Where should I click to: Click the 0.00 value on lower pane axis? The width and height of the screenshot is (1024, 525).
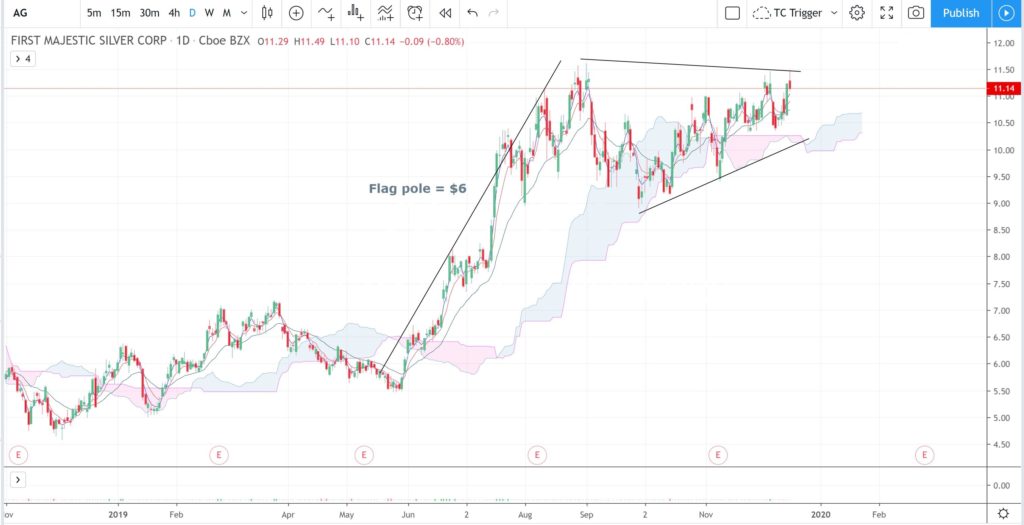click(x=1001, y=485)
